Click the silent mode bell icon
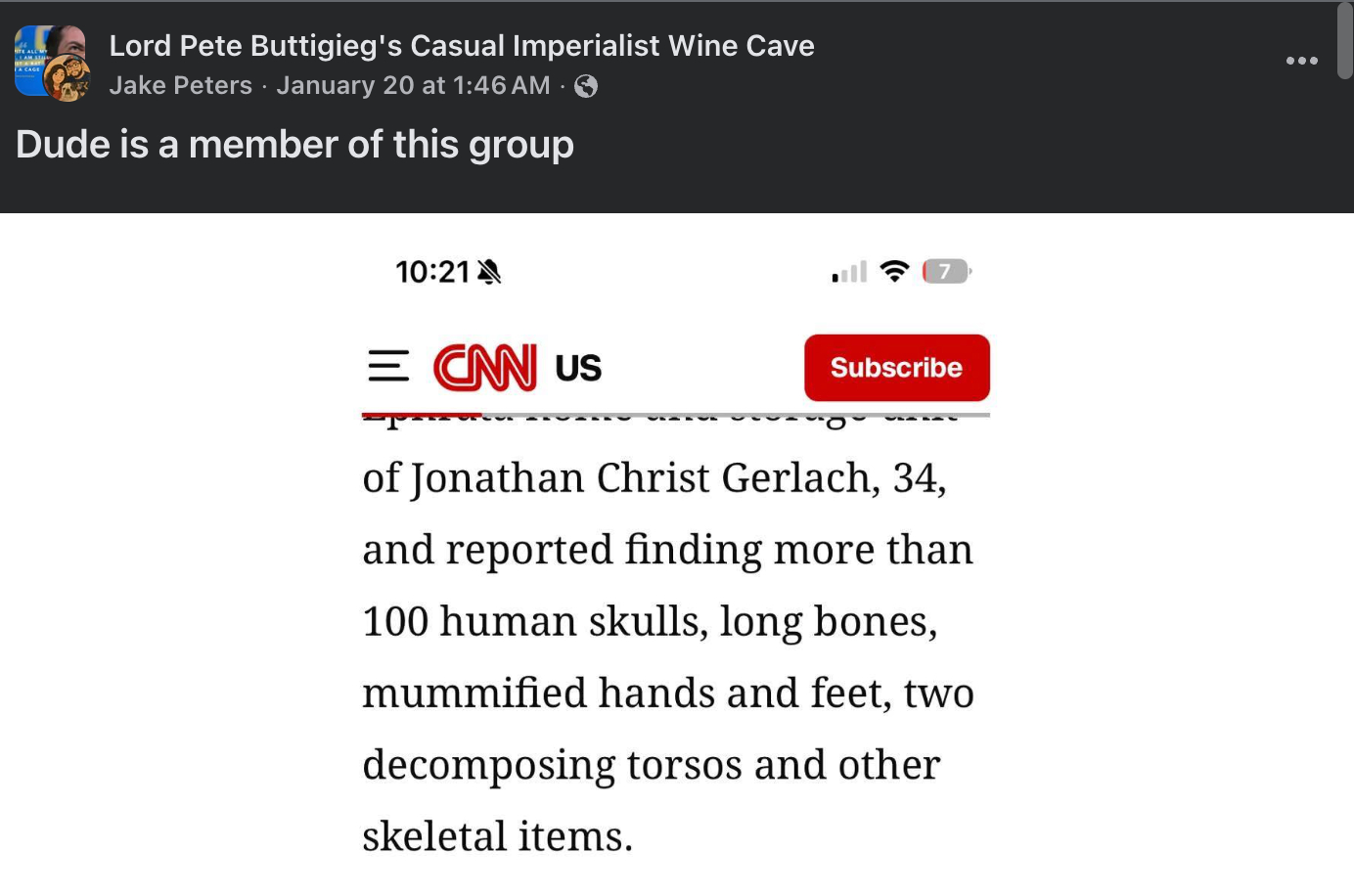Viewport: 1354px width, 896px height. point(489,272)
